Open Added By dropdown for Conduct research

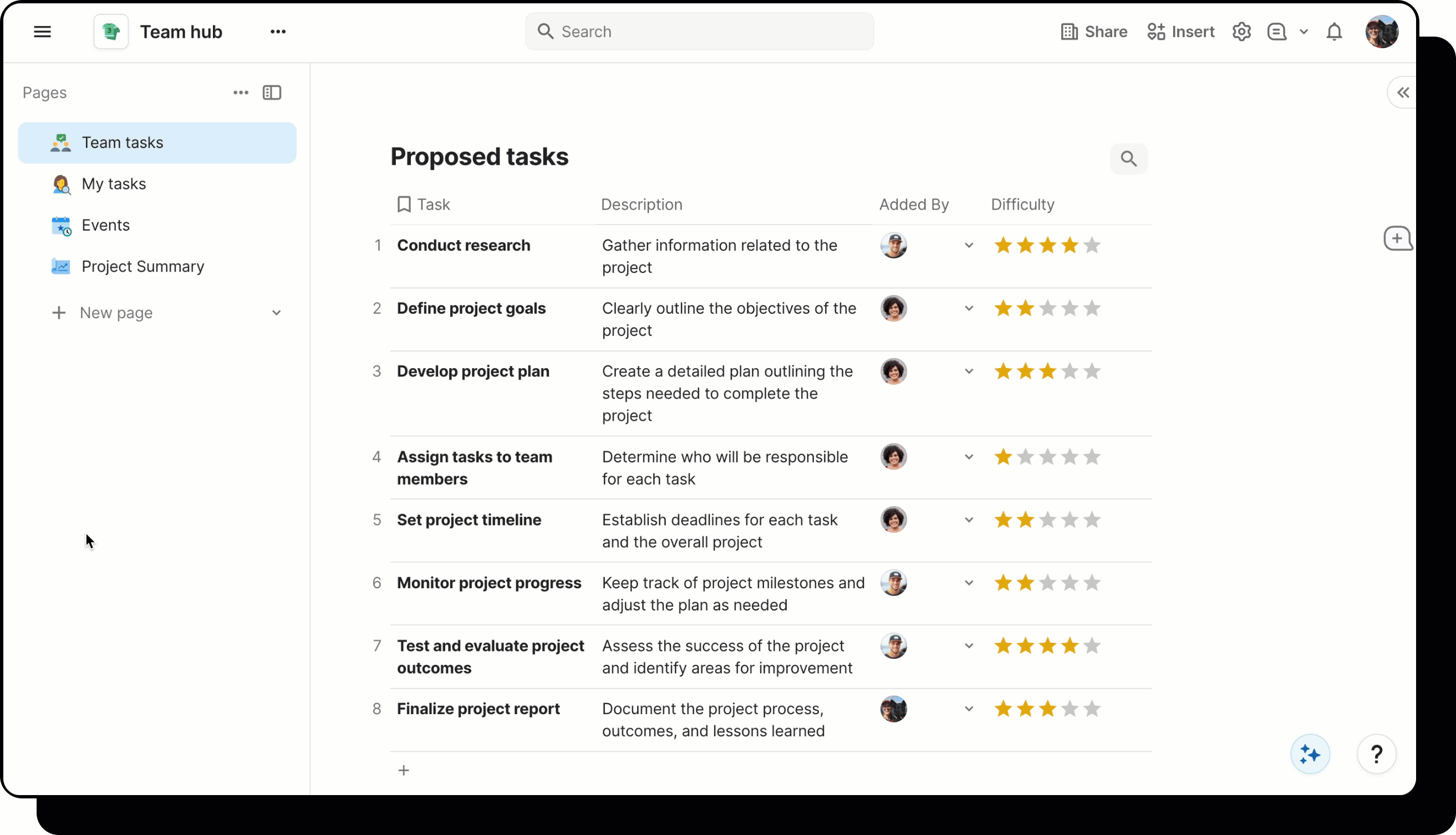969,246
